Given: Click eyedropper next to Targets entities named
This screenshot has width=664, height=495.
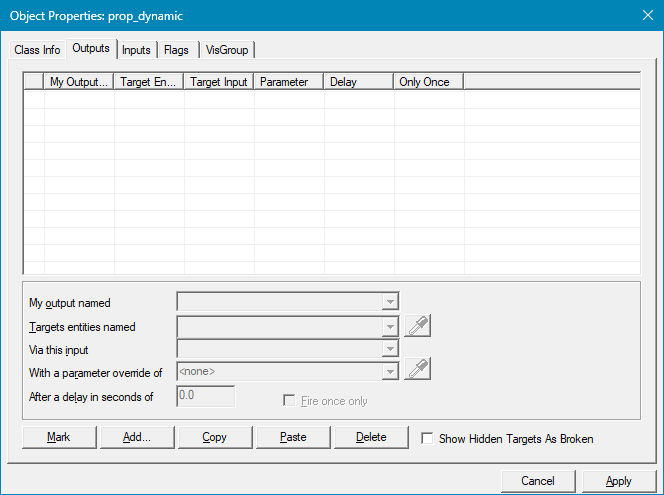Looking at the screenshot, I should 417,326.
